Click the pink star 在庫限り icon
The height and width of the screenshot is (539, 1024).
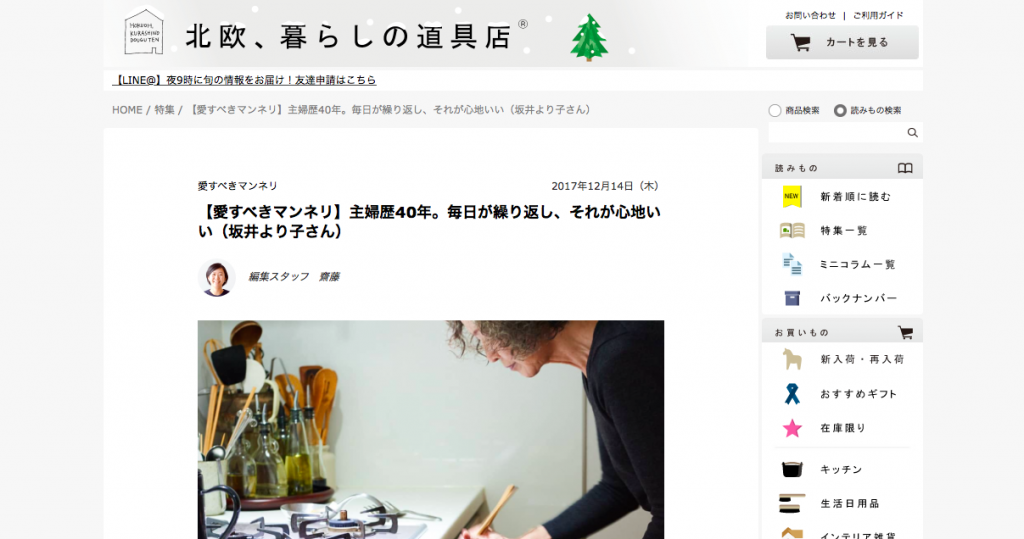coord(792,428)
